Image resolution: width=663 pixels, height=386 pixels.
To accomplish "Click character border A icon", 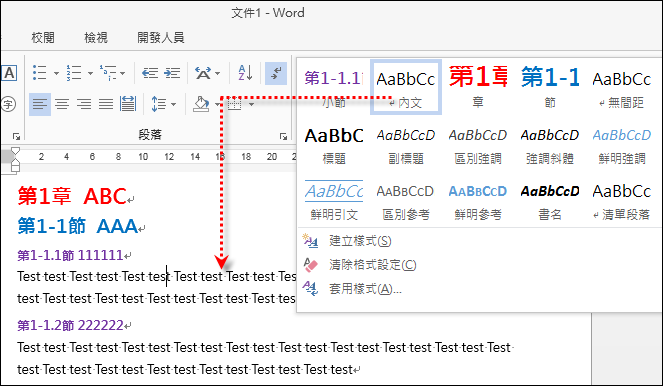I will point(9,73).
